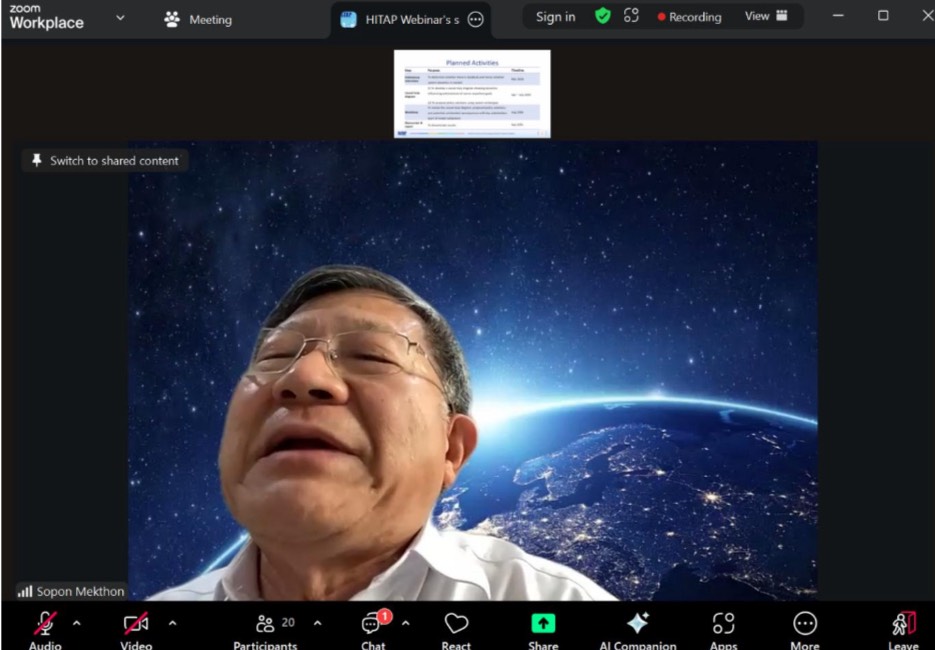Open the Apps panel

pyautogui.click(x=723, y=625)
